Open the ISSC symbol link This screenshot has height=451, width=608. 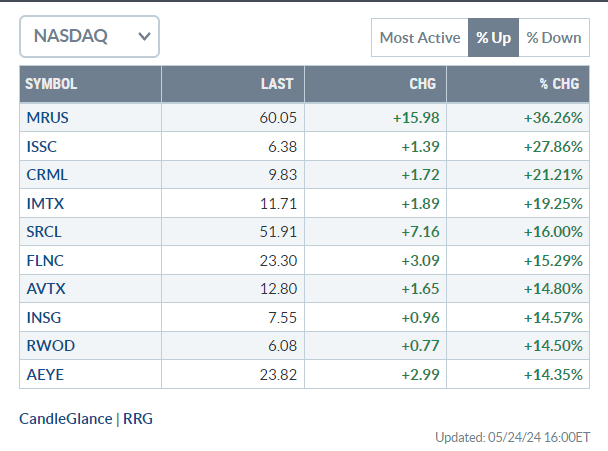click(x=42, y=146)
